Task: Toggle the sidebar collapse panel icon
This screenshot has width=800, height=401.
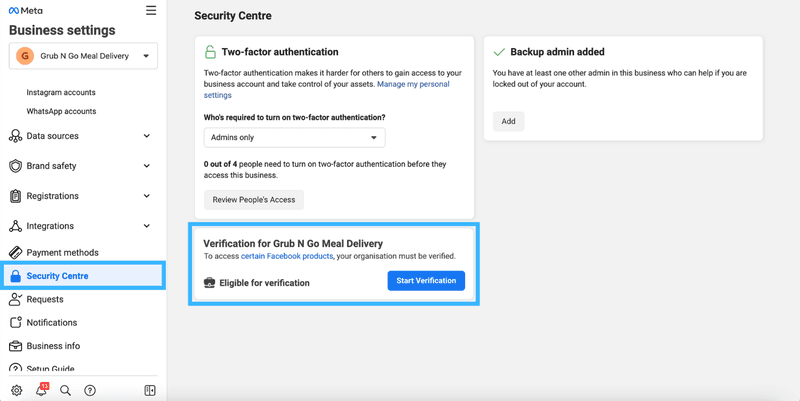Action: 150,391
